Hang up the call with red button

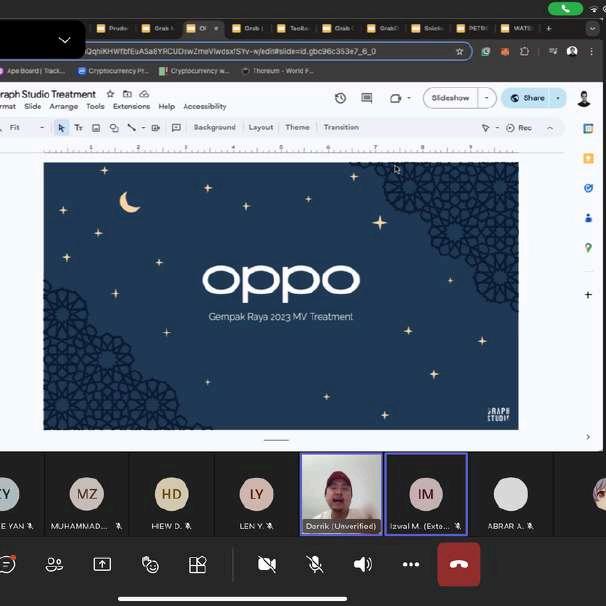coord(458,564)
